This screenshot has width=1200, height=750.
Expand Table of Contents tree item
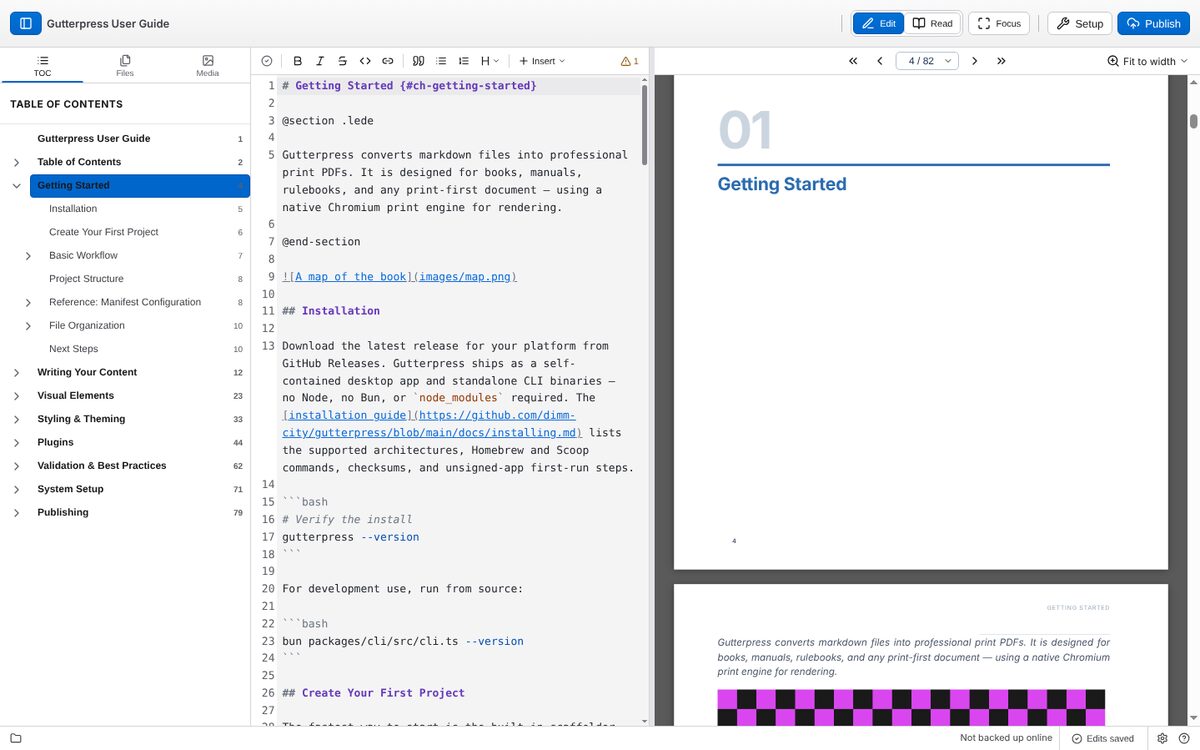click(x=16, y=162)
